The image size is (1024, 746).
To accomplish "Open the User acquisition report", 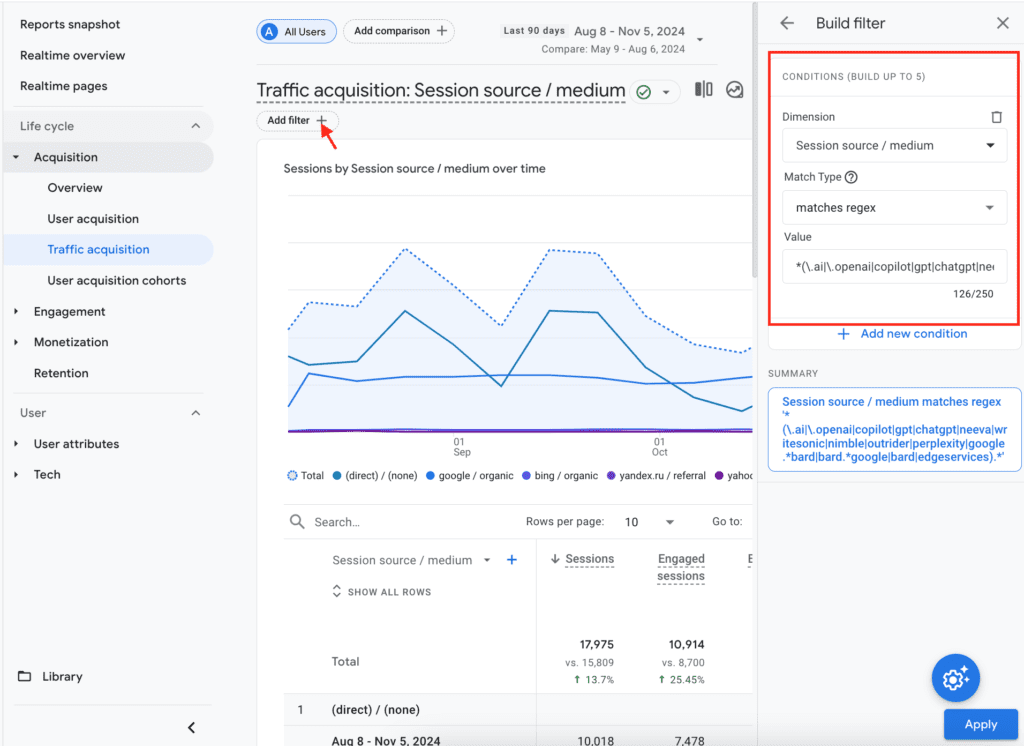I will (x=93, y=219).
